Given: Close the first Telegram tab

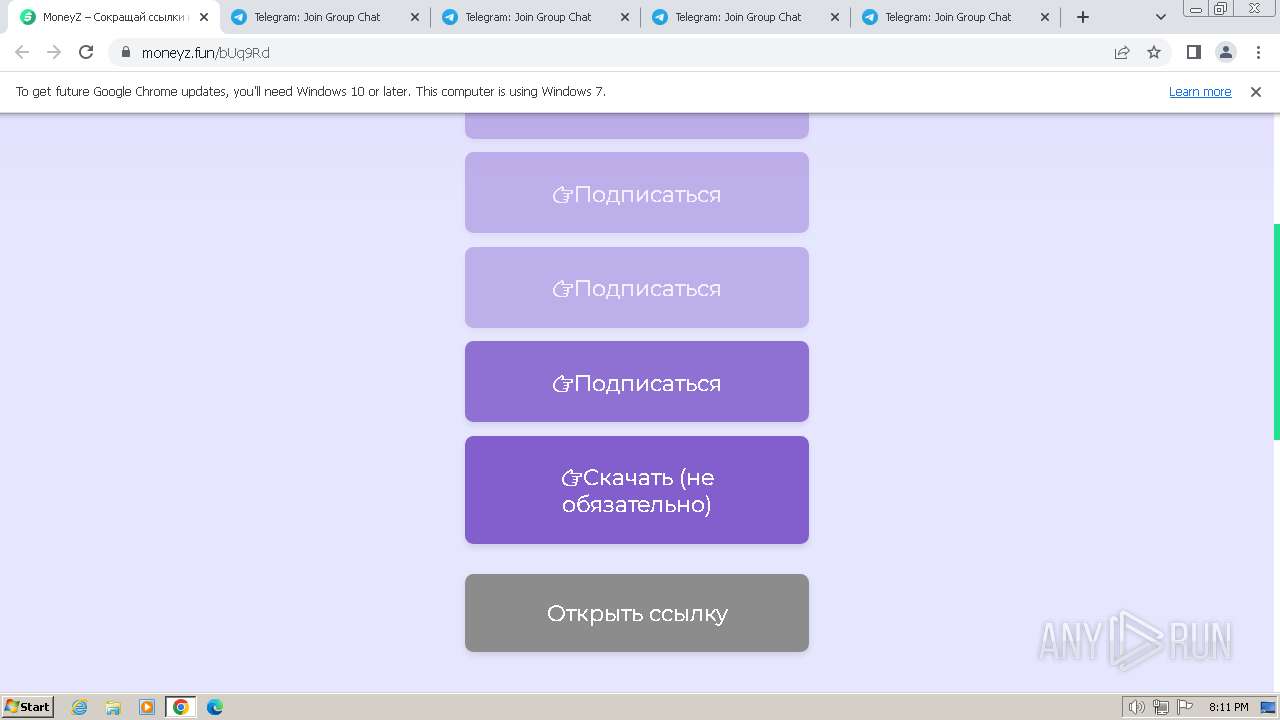Looking at the screenshot, I should tap(415, 17).
